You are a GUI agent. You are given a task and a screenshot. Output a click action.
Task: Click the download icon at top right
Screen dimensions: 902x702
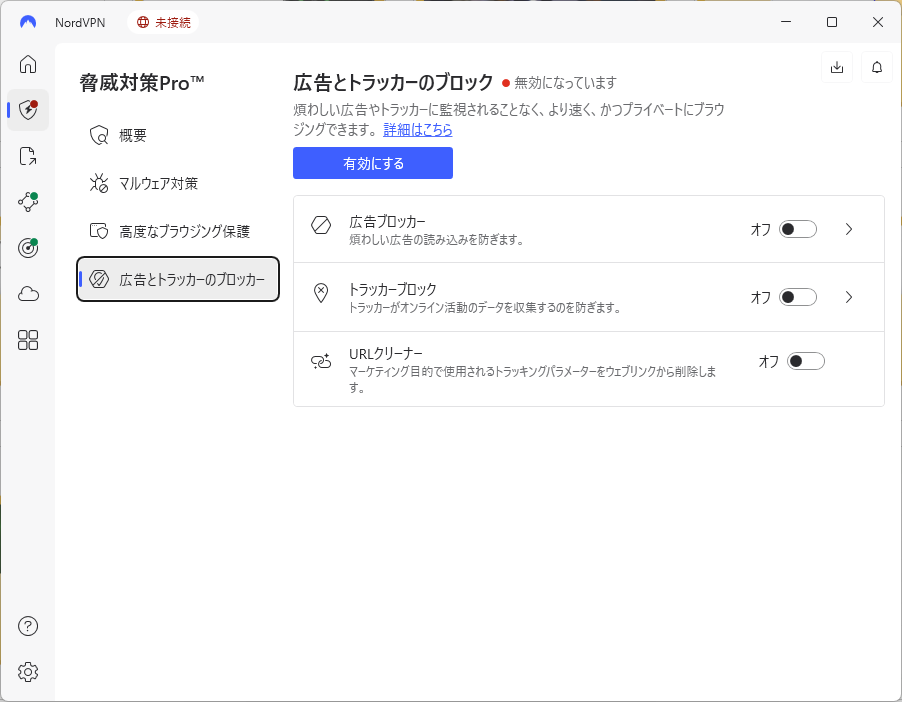(837, 67)
